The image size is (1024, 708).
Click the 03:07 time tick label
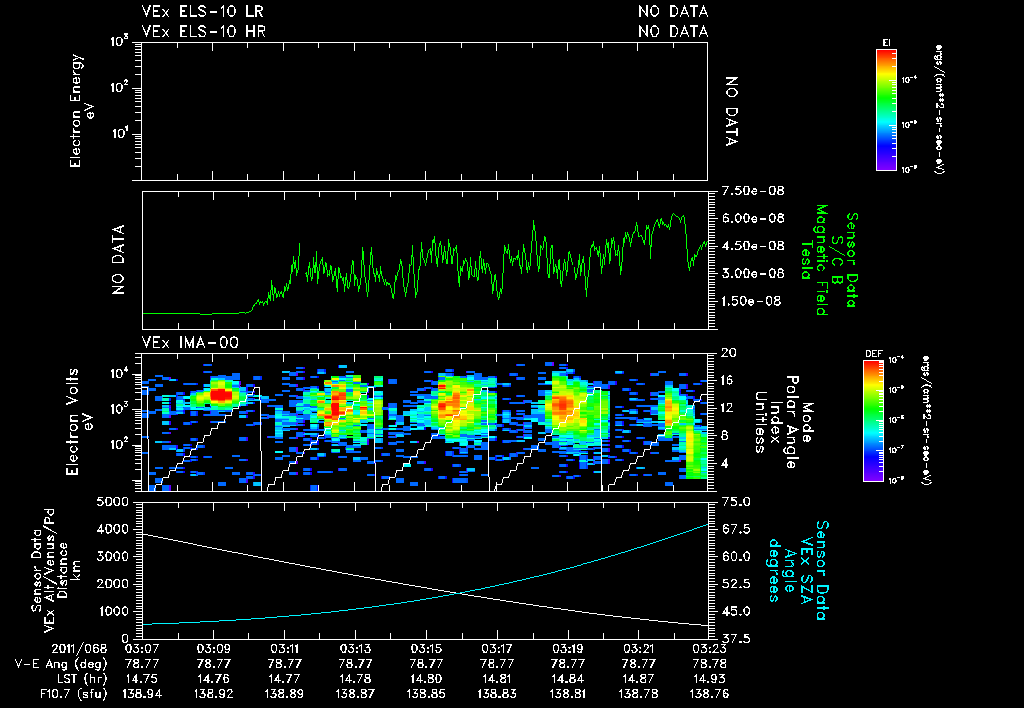(142, 649)
